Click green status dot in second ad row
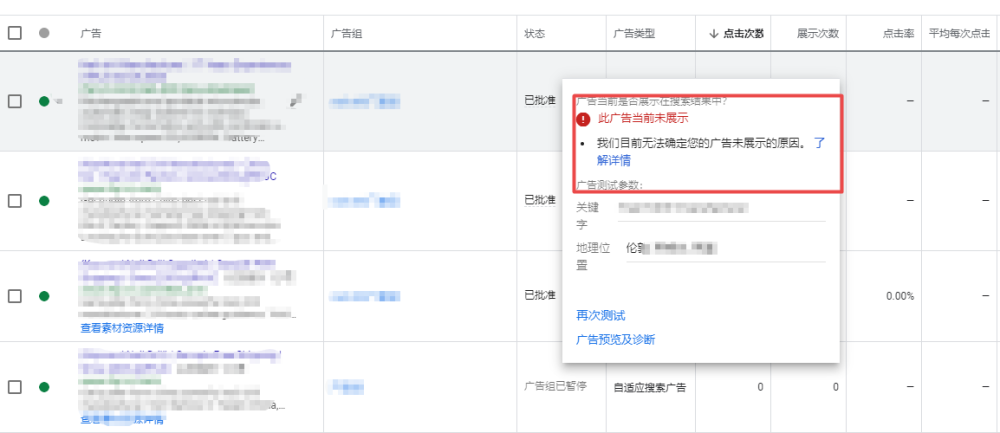Image resolution: width=1000 pixels, height=433 pixels. click(44, 201)
